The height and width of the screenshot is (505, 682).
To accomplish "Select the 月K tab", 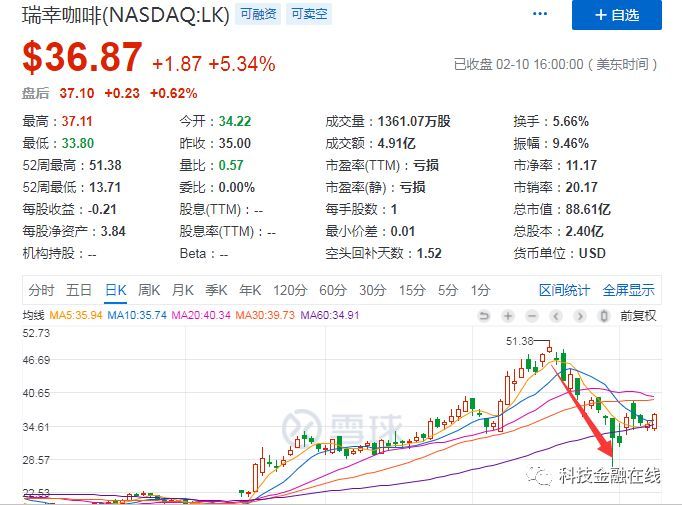I will pyautogui.click(x=183, y=290).
